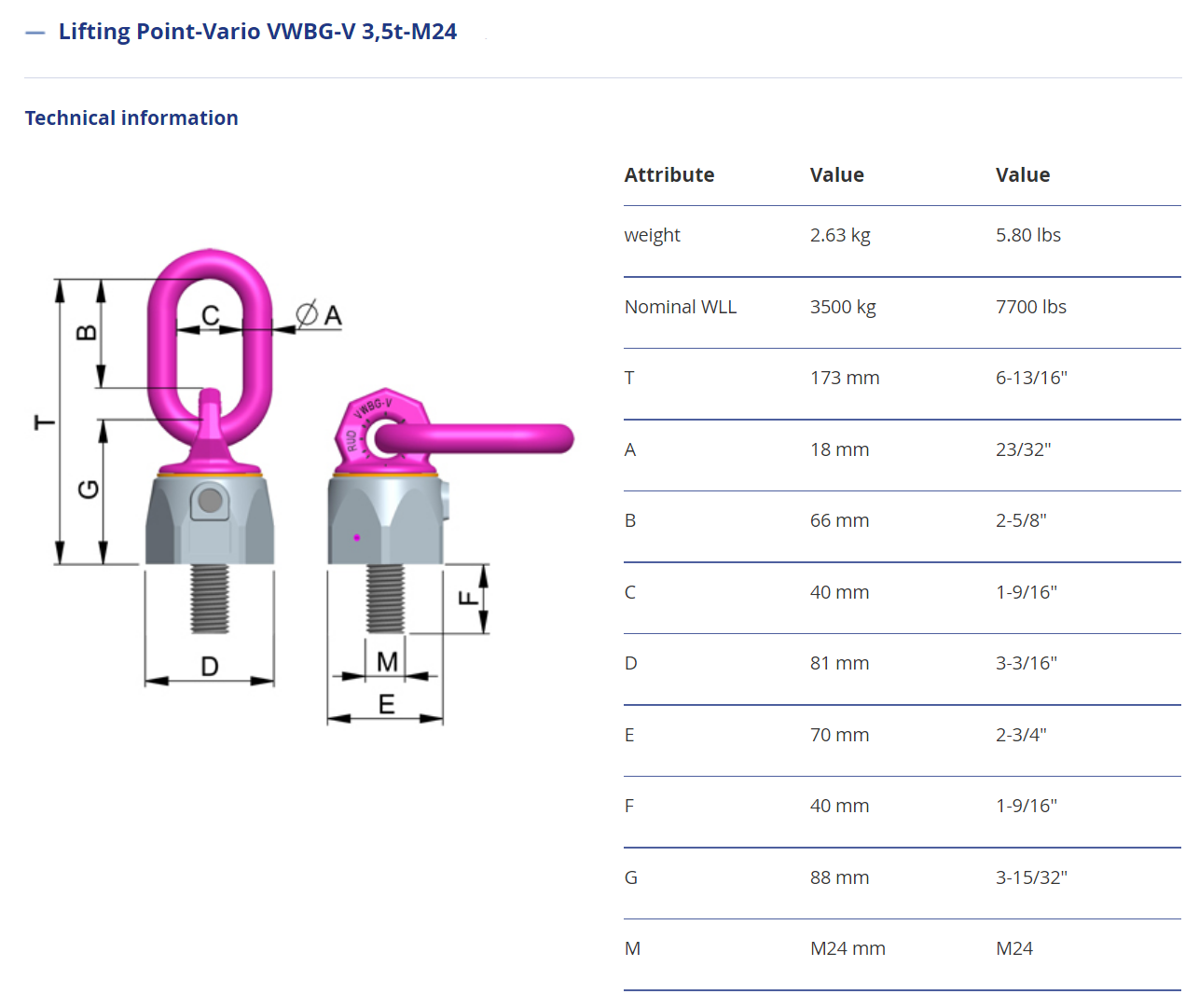The image size is (1199, 1008).
Task: Select the 3500 kg Nominal WLL value
Action: 843,307
